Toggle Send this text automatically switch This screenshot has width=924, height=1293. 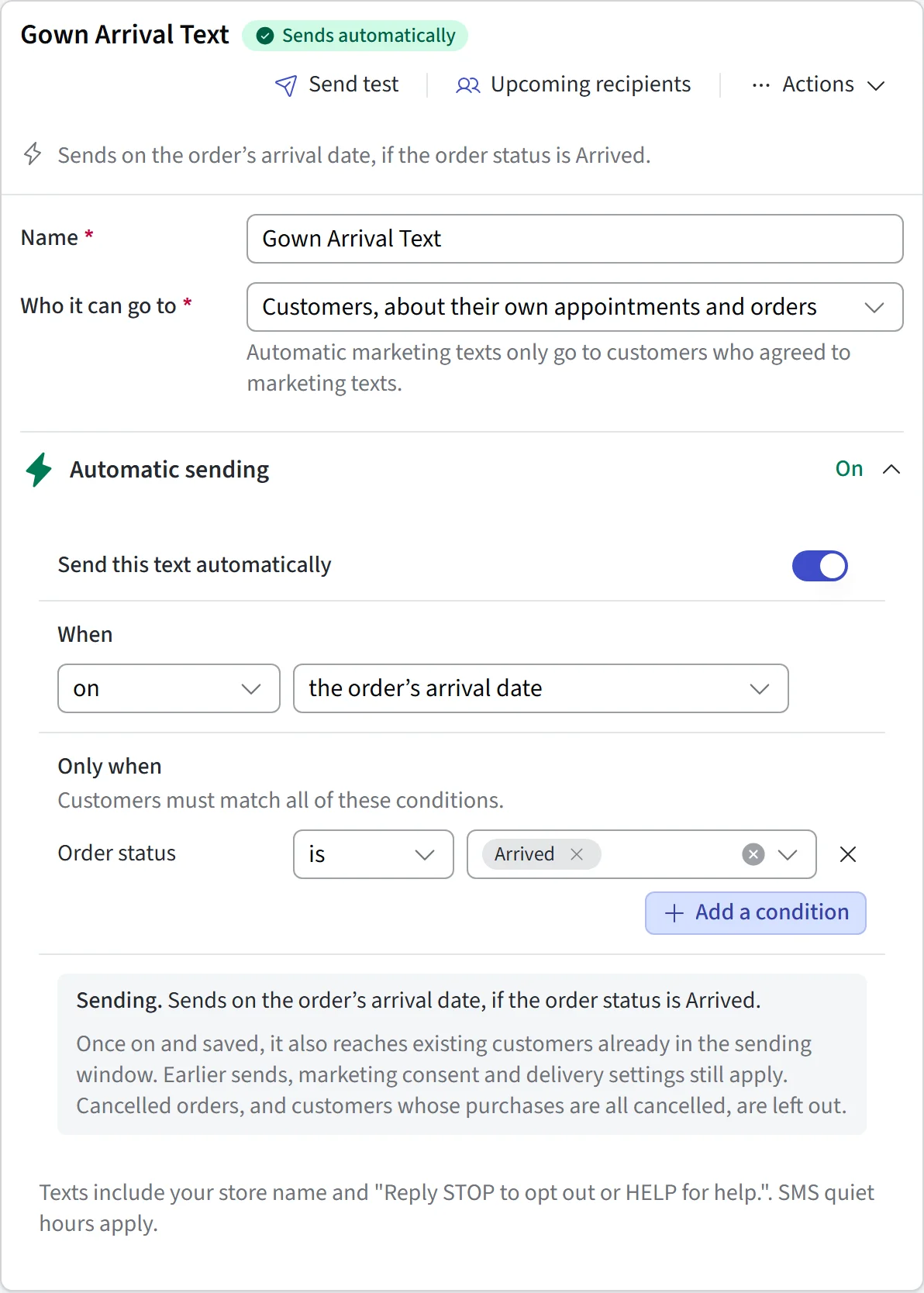820,566
